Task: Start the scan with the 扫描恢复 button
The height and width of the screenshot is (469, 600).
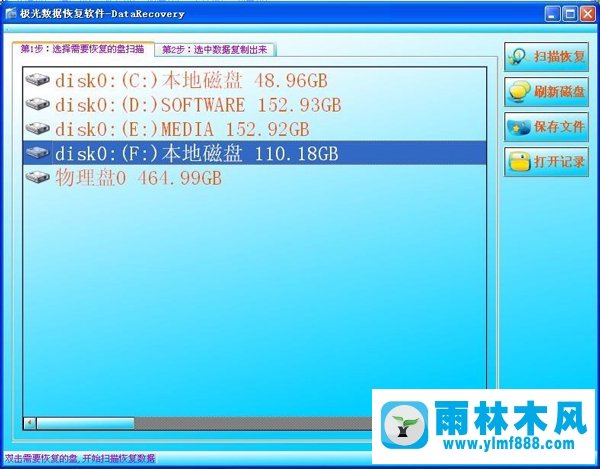Action: click(546, 57)
